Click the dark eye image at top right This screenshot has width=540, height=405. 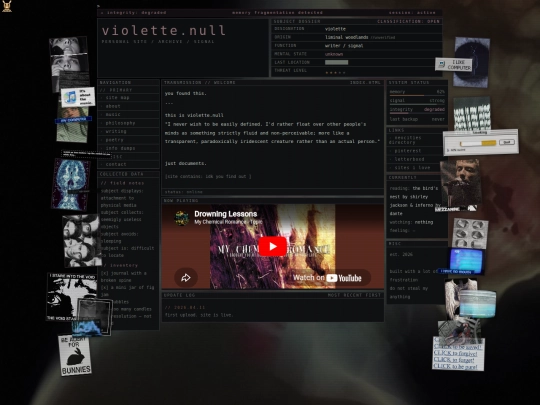point(472,62)
